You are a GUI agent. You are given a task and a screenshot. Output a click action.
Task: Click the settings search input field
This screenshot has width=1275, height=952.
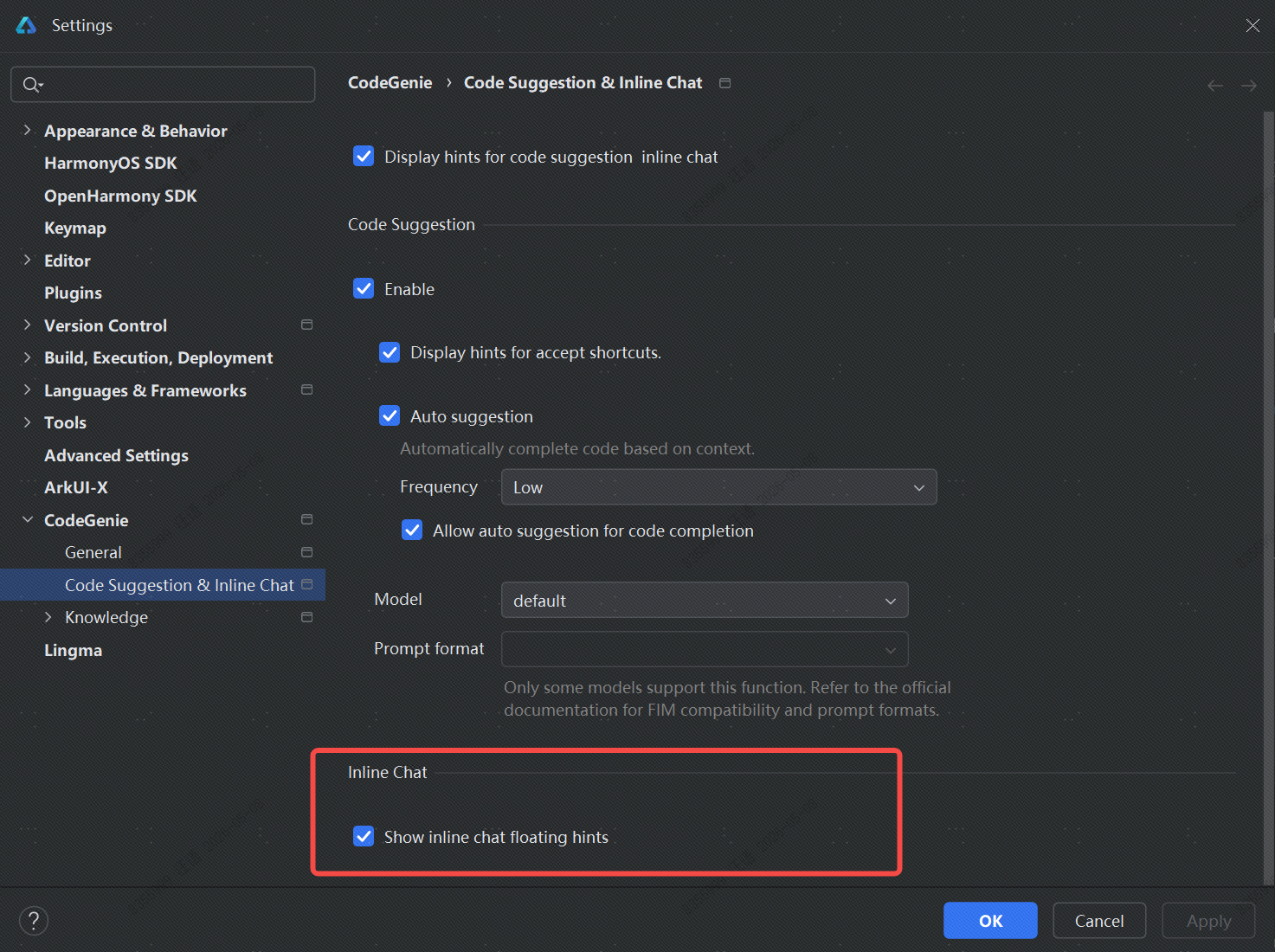coord(163,84)
